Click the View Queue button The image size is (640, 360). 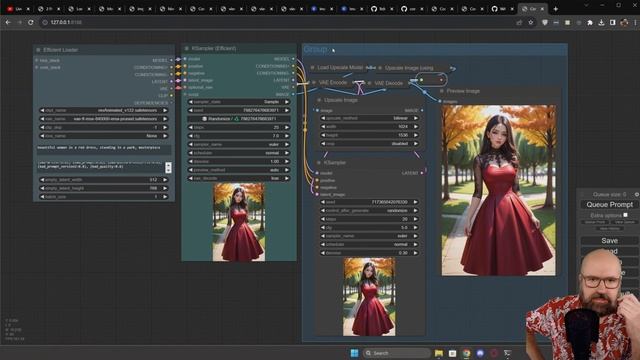pyautogui.click(x=624, y=222)
